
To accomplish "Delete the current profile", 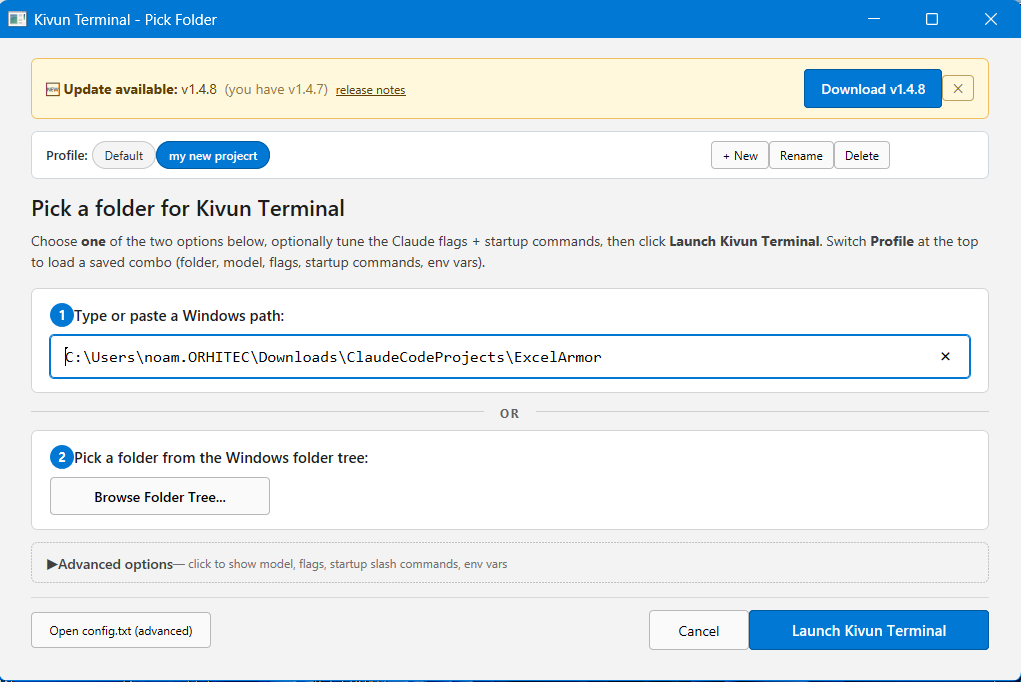I will pos(861,156).
